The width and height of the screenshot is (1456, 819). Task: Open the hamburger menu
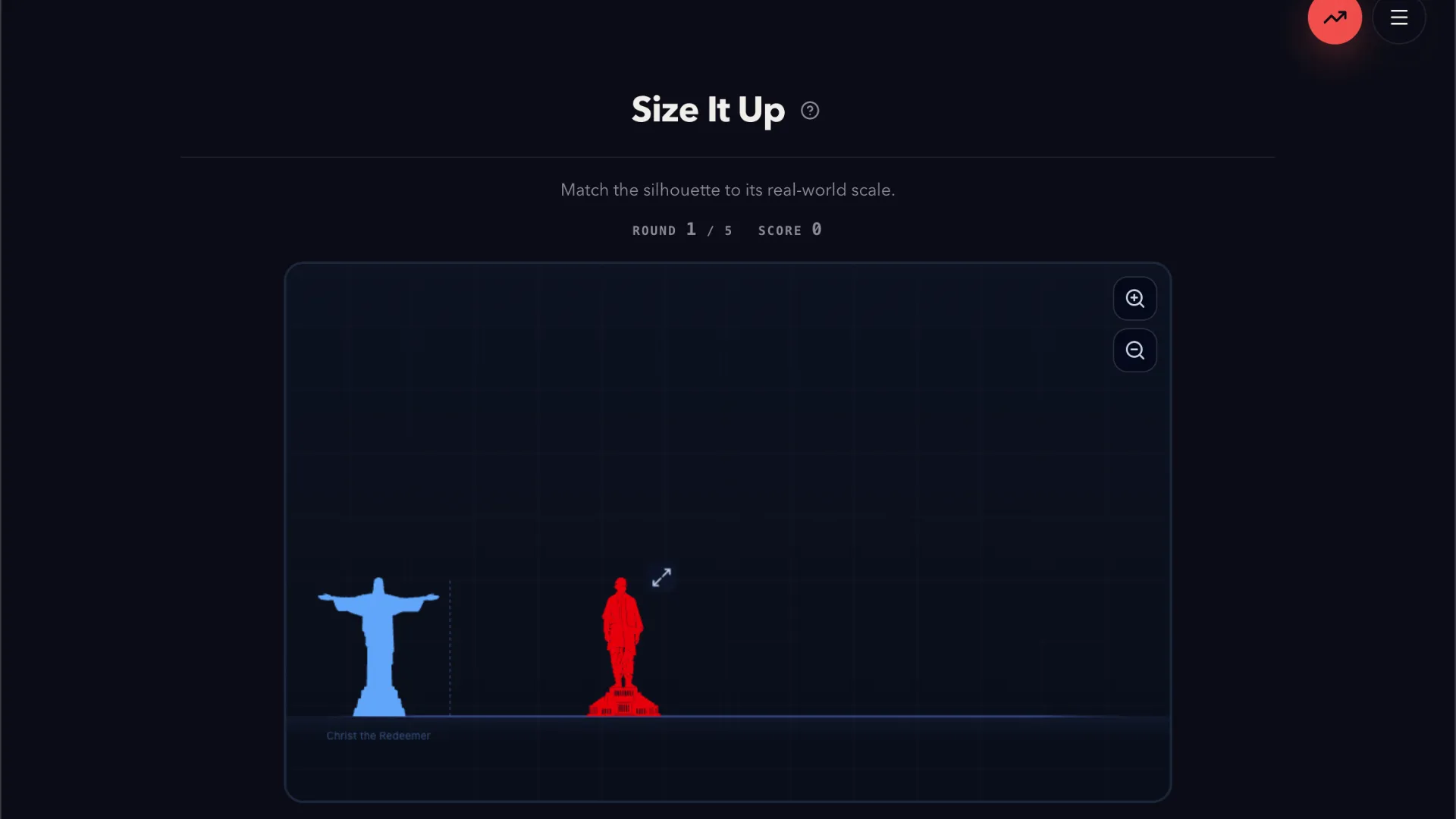click(1399, 17)
